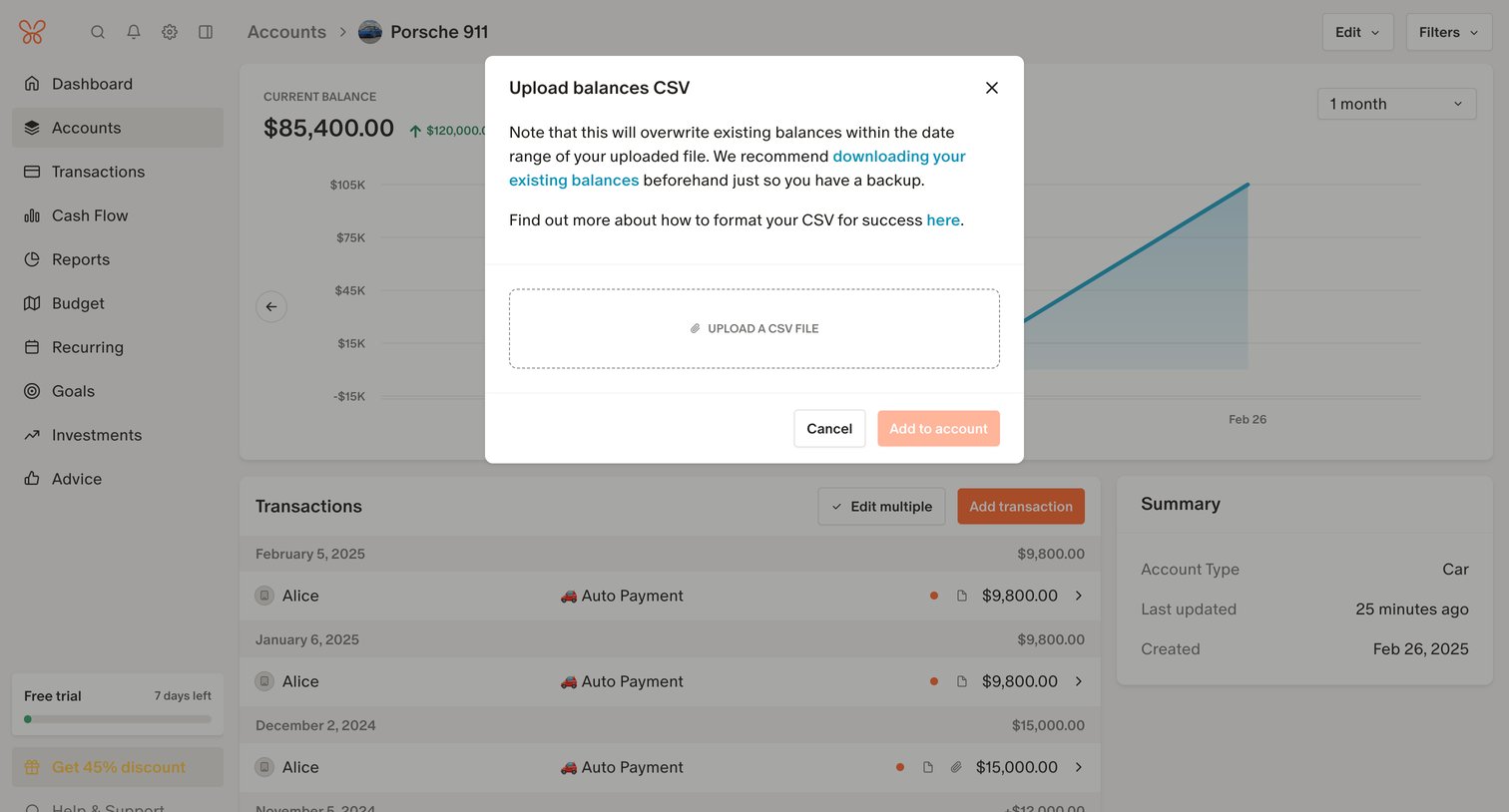The height and width of the screenshot is (812, 1509).
Task: Follow the downloading your existing balances link
Action: point(738,169)
